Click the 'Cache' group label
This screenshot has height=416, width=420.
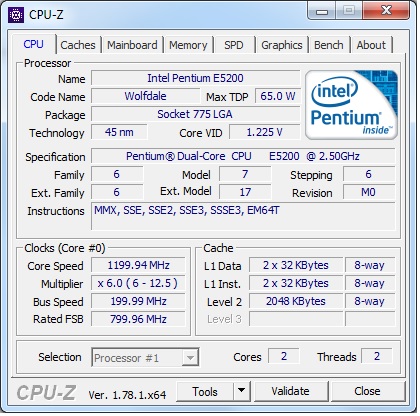pyautogui.click(x=218, y=248)
